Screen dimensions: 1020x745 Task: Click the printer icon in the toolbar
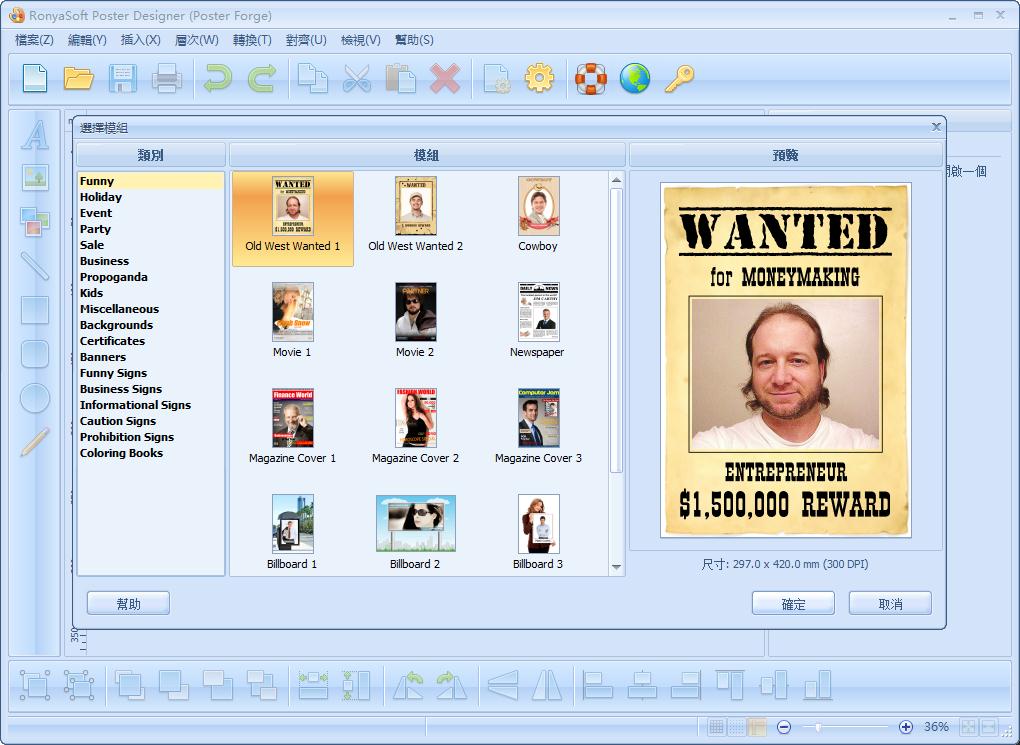coord(166,78)
